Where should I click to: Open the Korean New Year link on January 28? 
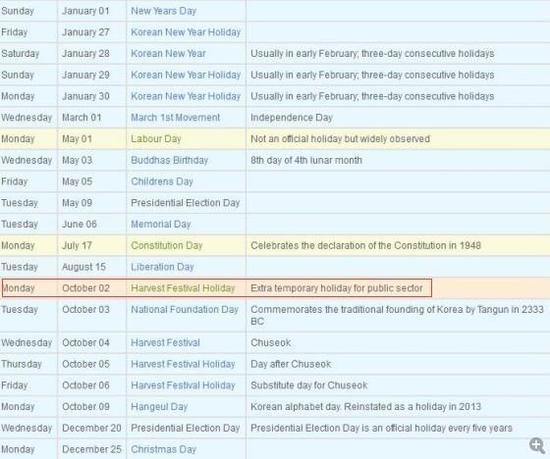(168, 53)
